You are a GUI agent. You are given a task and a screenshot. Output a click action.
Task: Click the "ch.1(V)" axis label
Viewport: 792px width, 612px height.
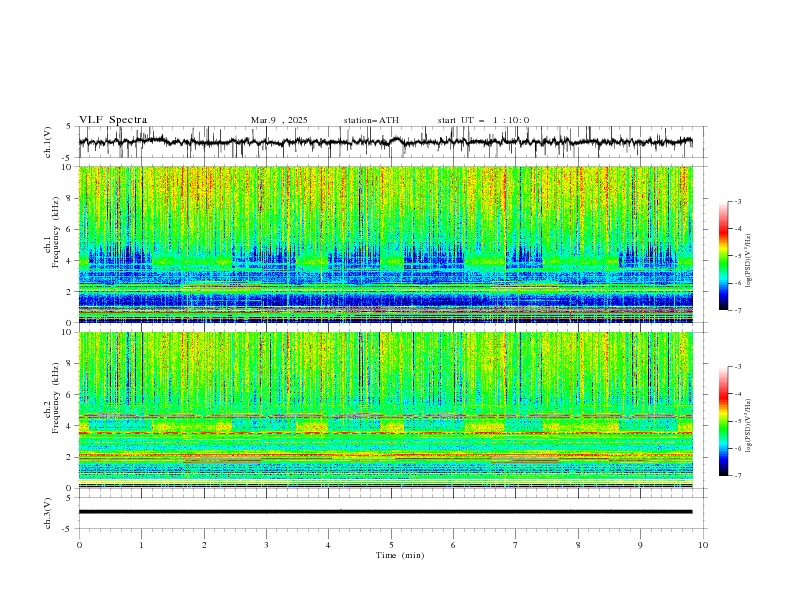(48, 142)
